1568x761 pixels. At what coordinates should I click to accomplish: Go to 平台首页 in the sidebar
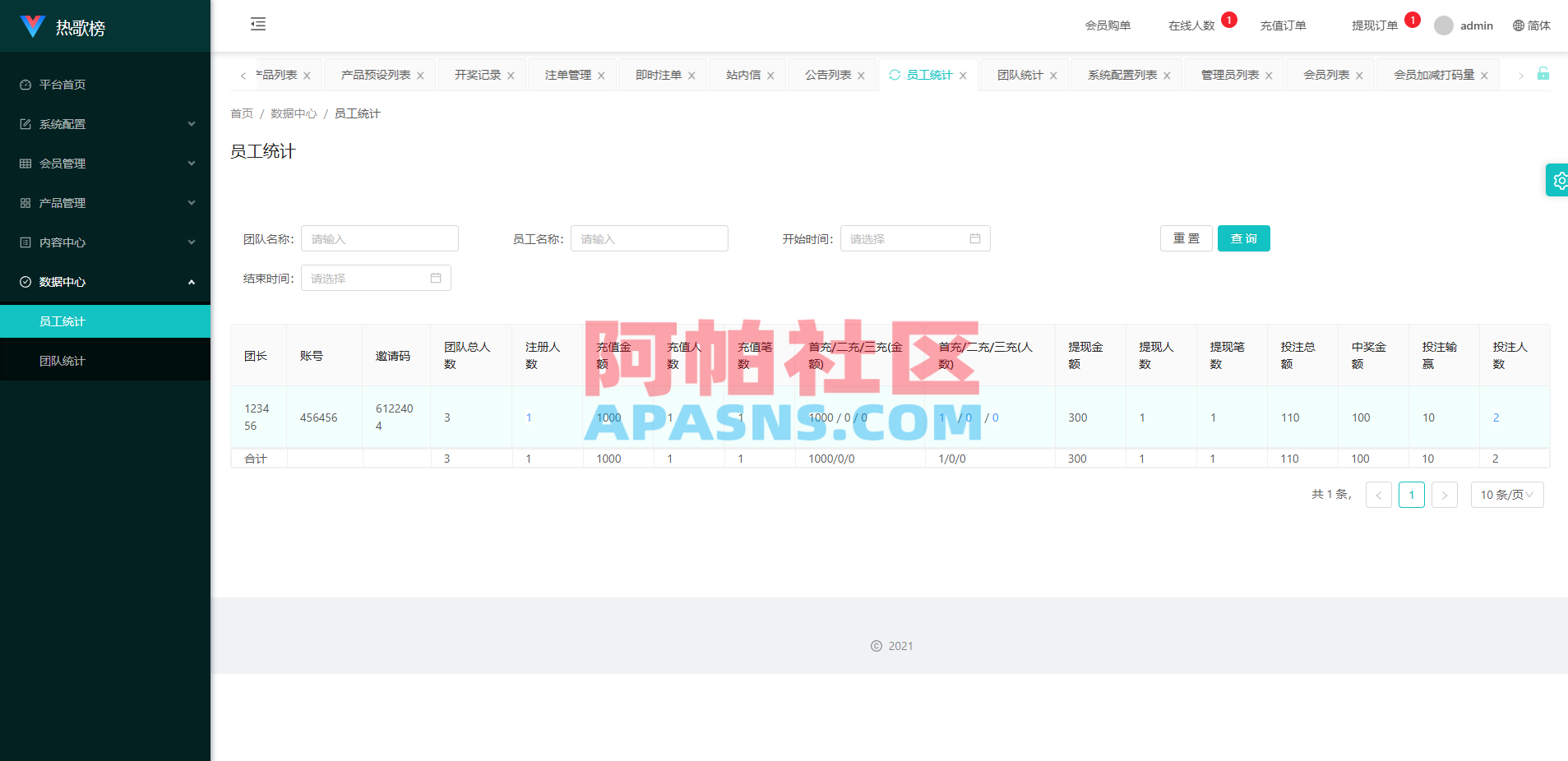(105, 85)
